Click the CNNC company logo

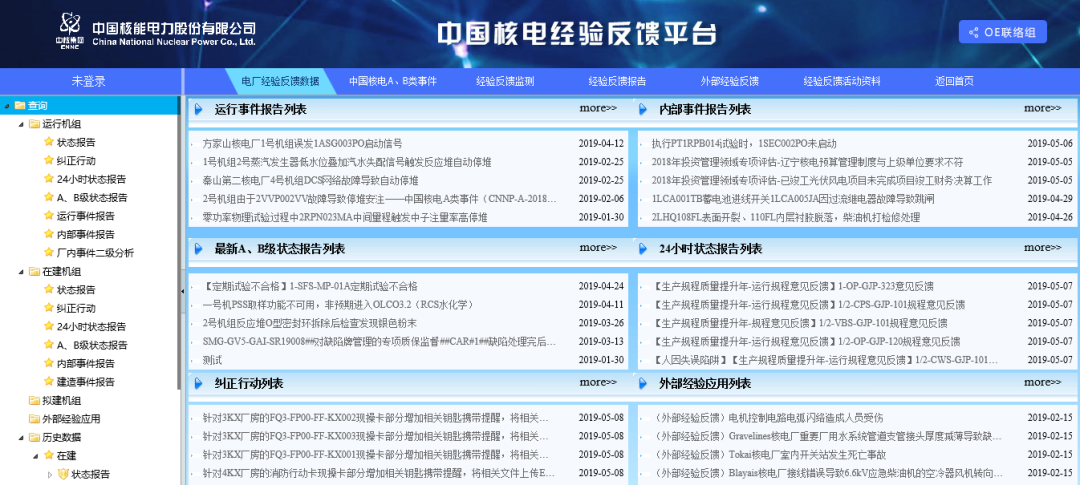tap(70, 30)
